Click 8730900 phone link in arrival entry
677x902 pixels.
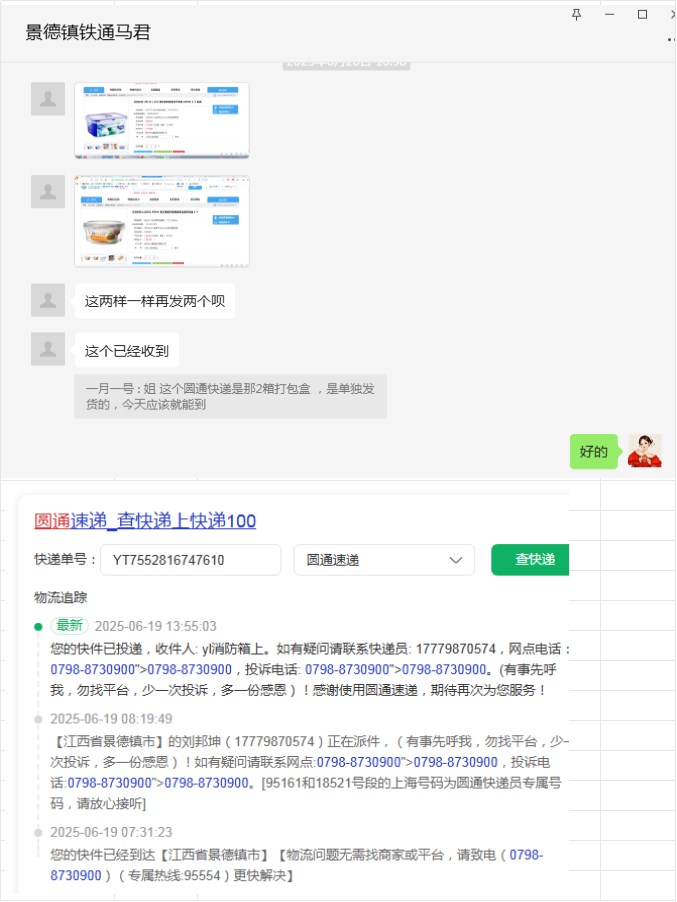click(76, 875)
